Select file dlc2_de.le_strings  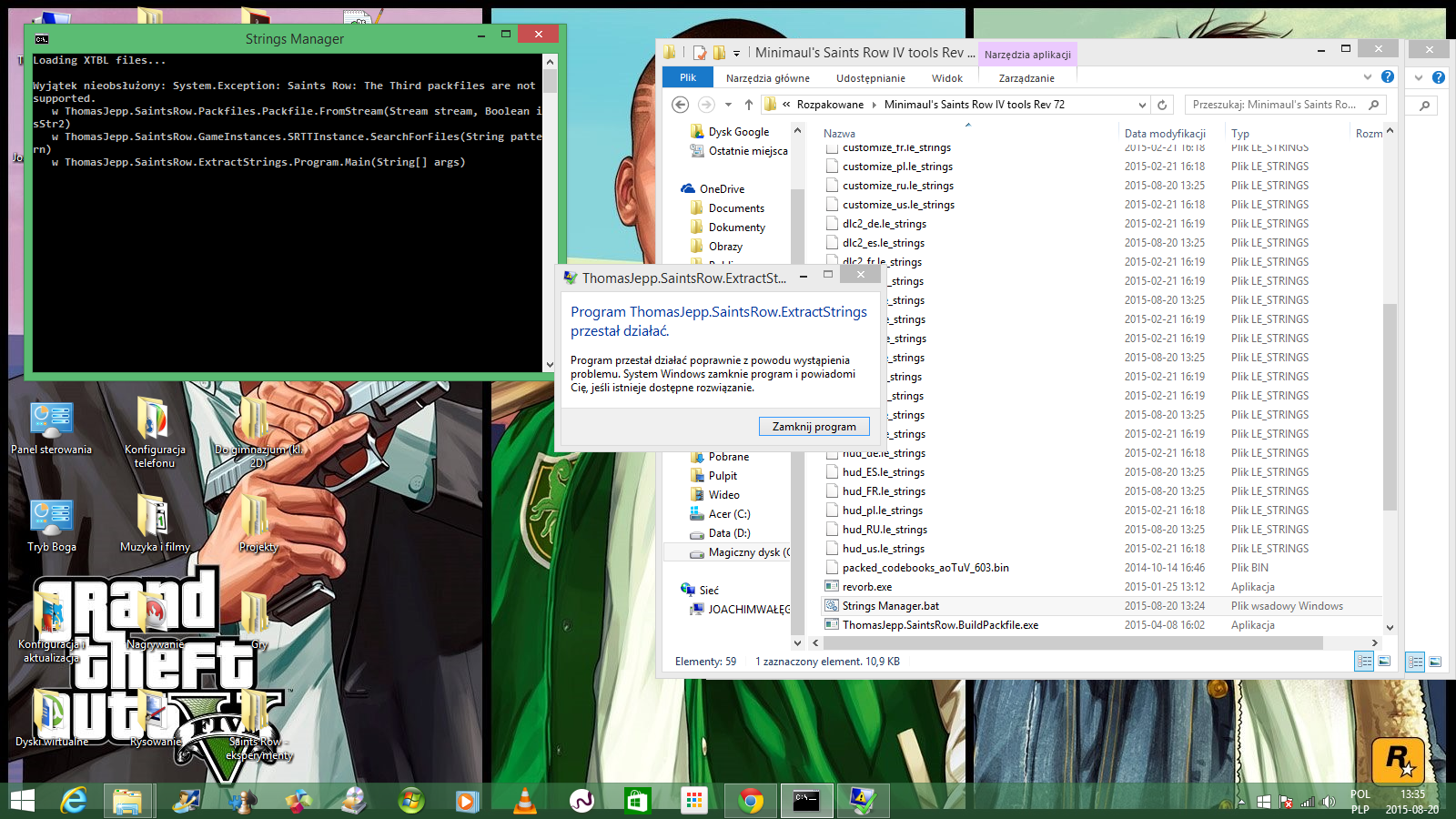[885, 224]
